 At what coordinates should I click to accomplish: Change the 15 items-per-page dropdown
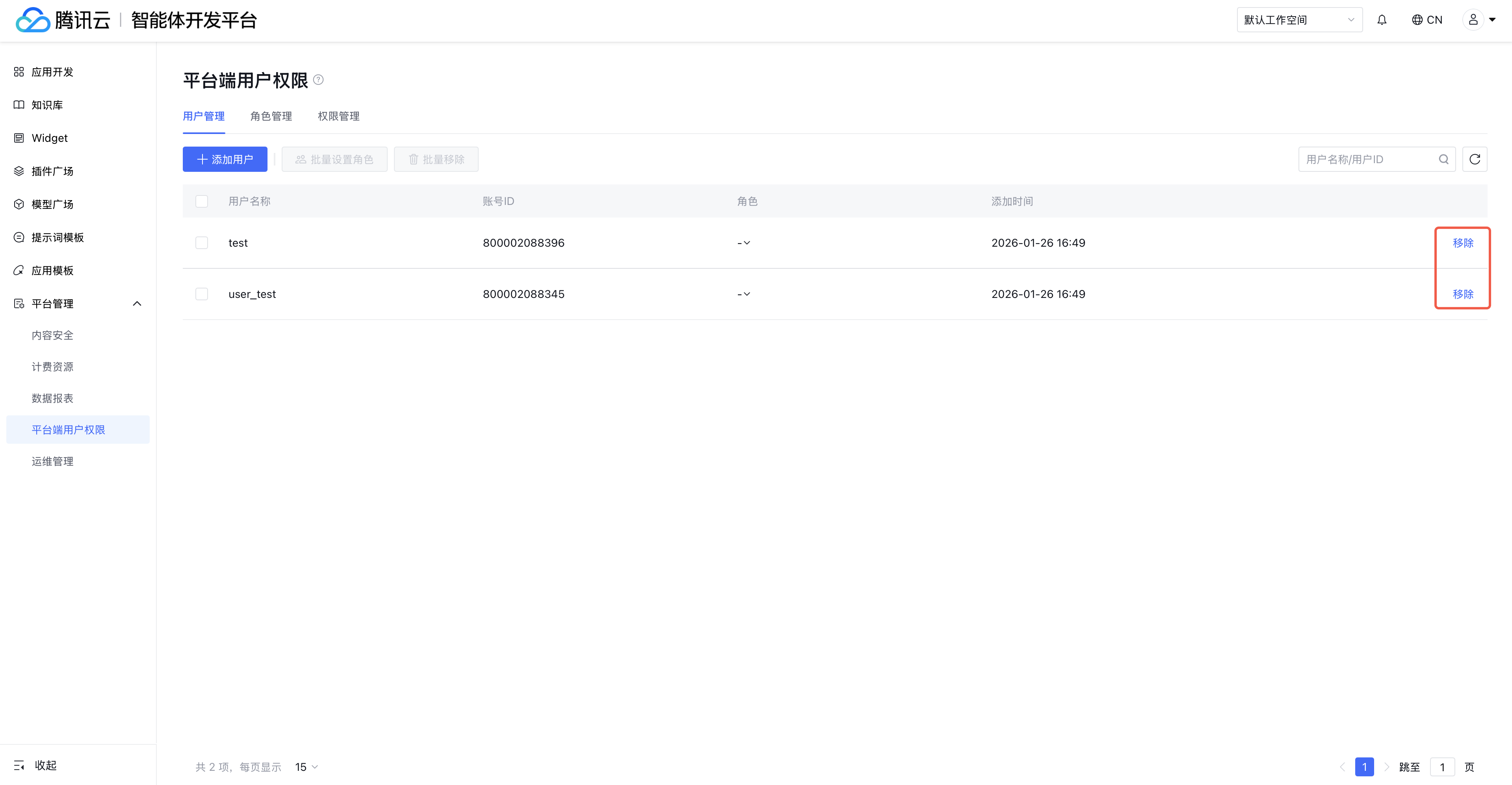click(x=306, y=767)
